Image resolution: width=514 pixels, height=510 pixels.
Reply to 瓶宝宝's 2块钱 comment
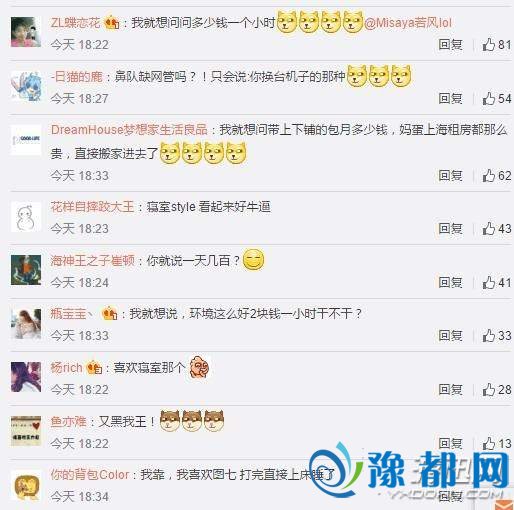pyautogui.click(x=450, y=335)
